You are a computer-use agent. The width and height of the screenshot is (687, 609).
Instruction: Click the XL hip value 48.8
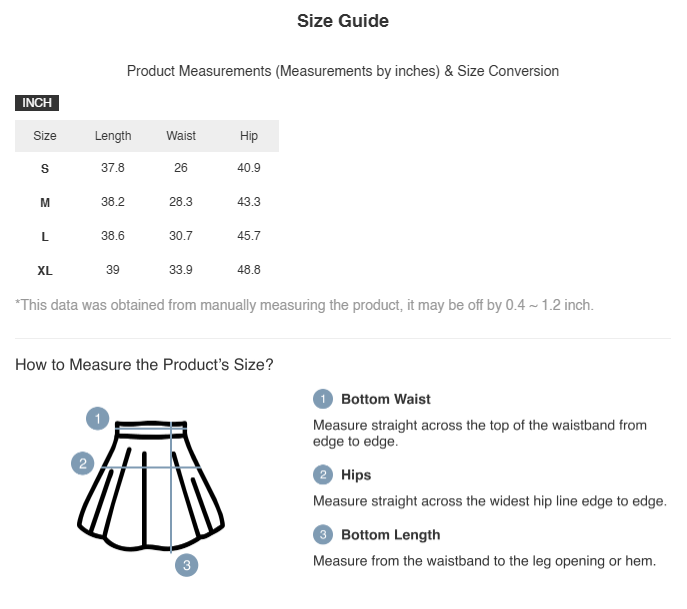249,270
